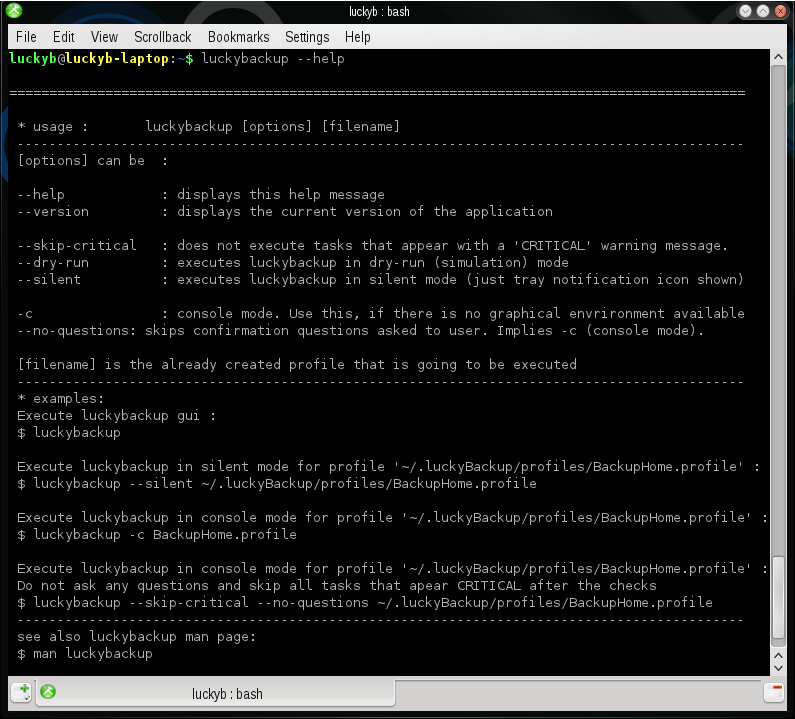The height and width of the screenshot is (719, 795).
Task: Maximize the terminal window
Action: (763, 11)
